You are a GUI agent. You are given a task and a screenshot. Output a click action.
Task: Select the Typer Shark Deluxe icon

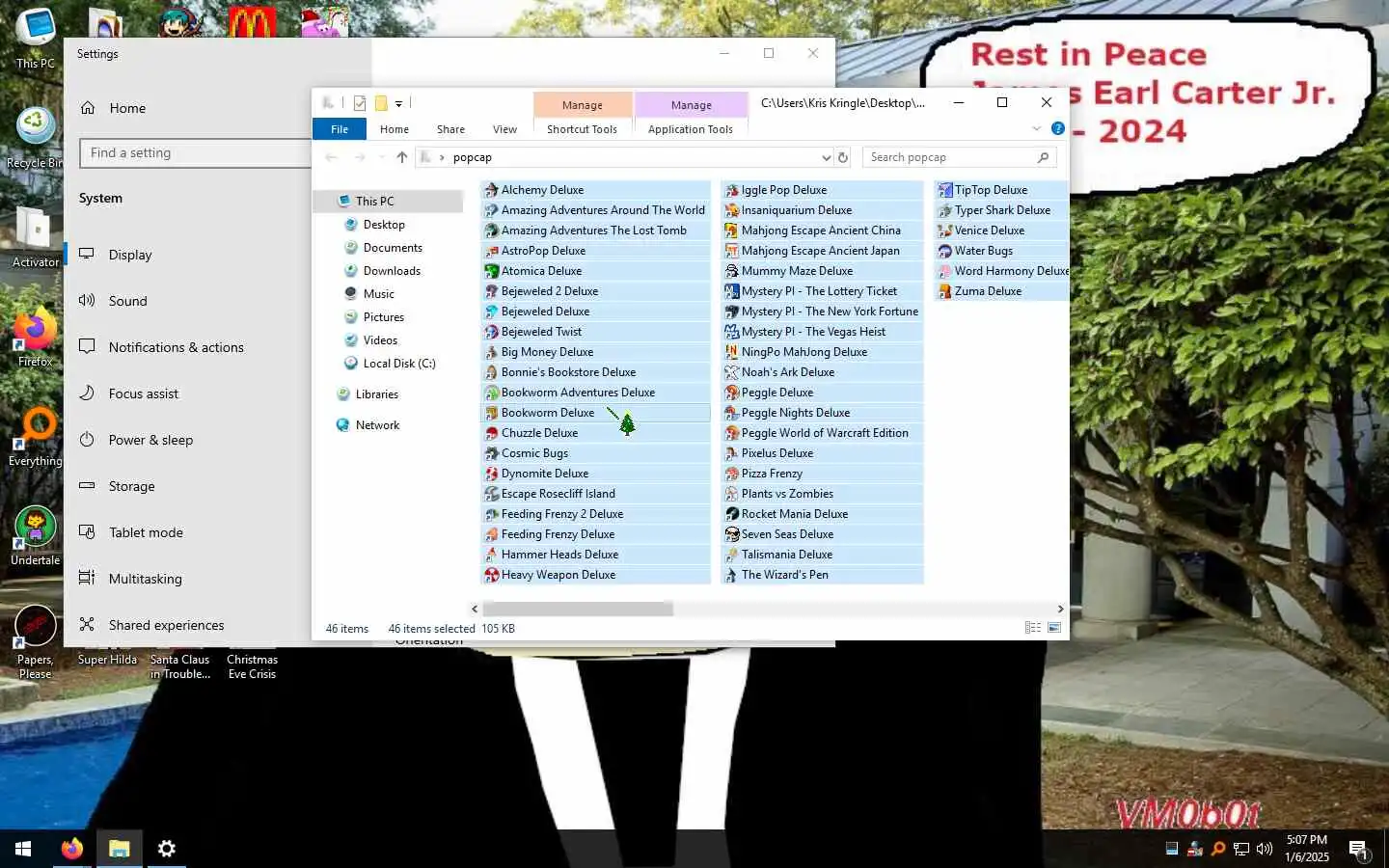click(x=945, y=210)
